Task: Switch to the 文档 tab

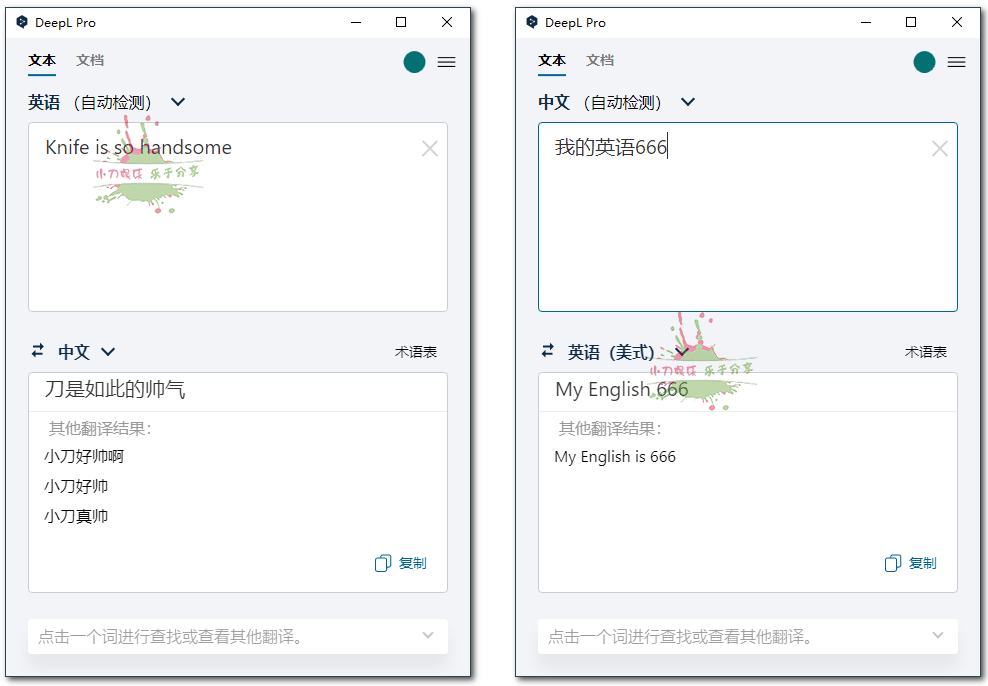Action: tap(90, 60)
